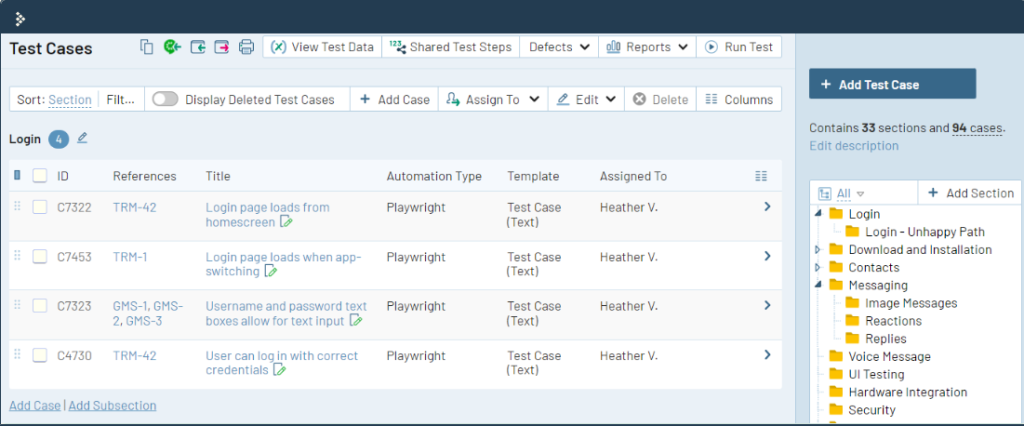Click the export cases icon with pink arrow
The width and height of the screenshot is (1024, 426).
point(222,47)
